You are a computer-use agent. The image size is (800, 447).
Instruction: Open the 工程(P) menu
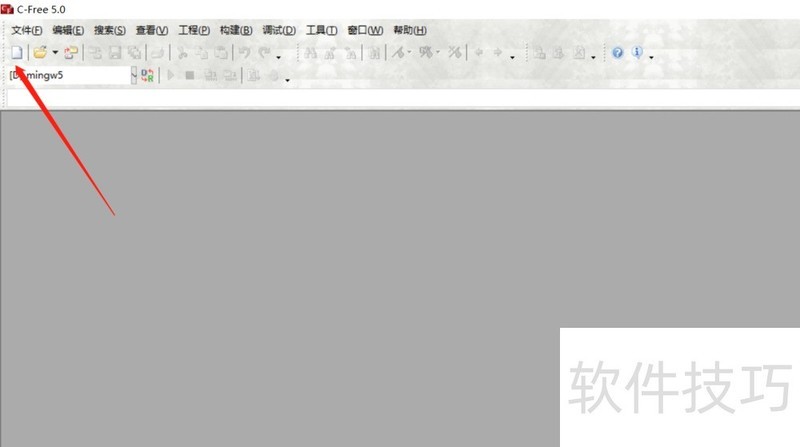pyautogui.click(x=194, y=30)
